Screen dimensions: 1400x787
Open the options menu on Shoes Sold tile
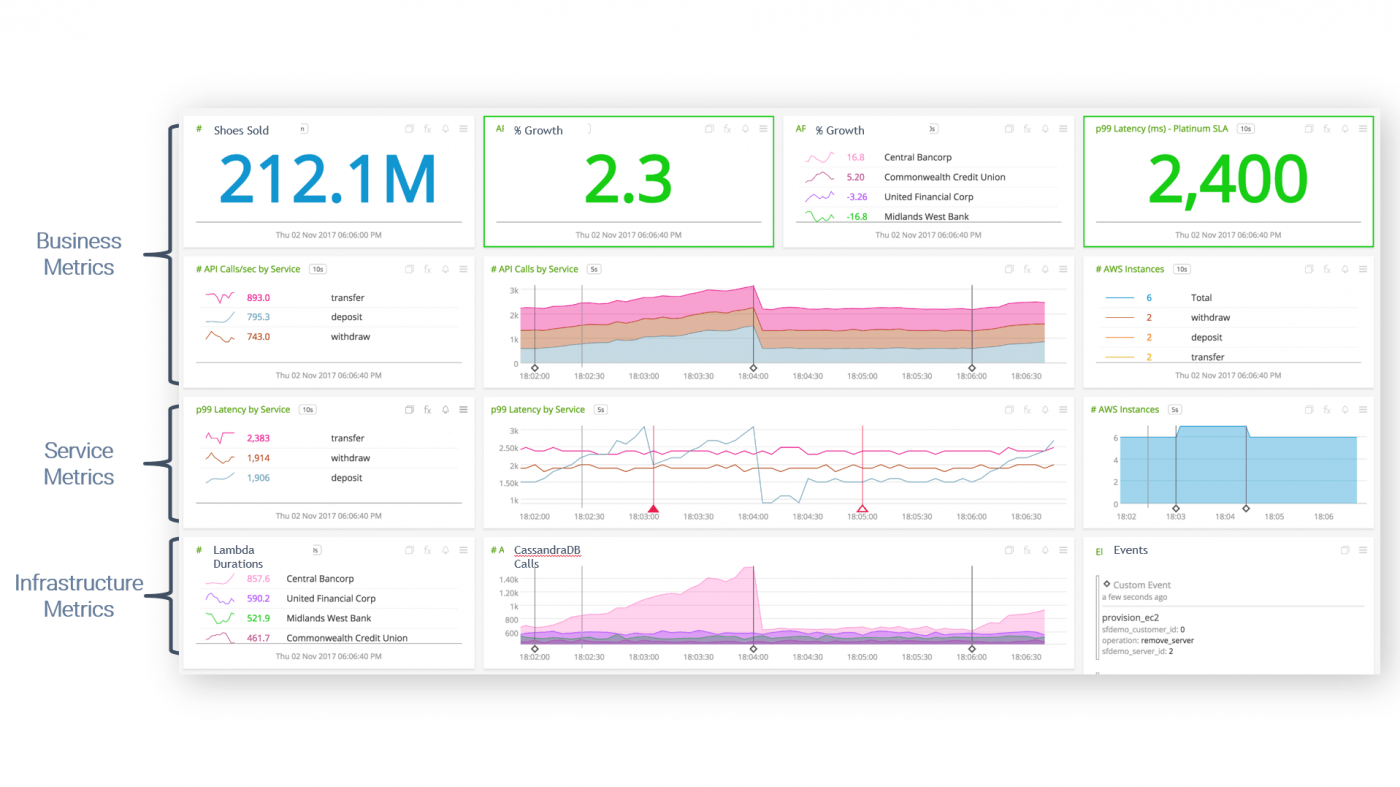(x=462, y=128)
